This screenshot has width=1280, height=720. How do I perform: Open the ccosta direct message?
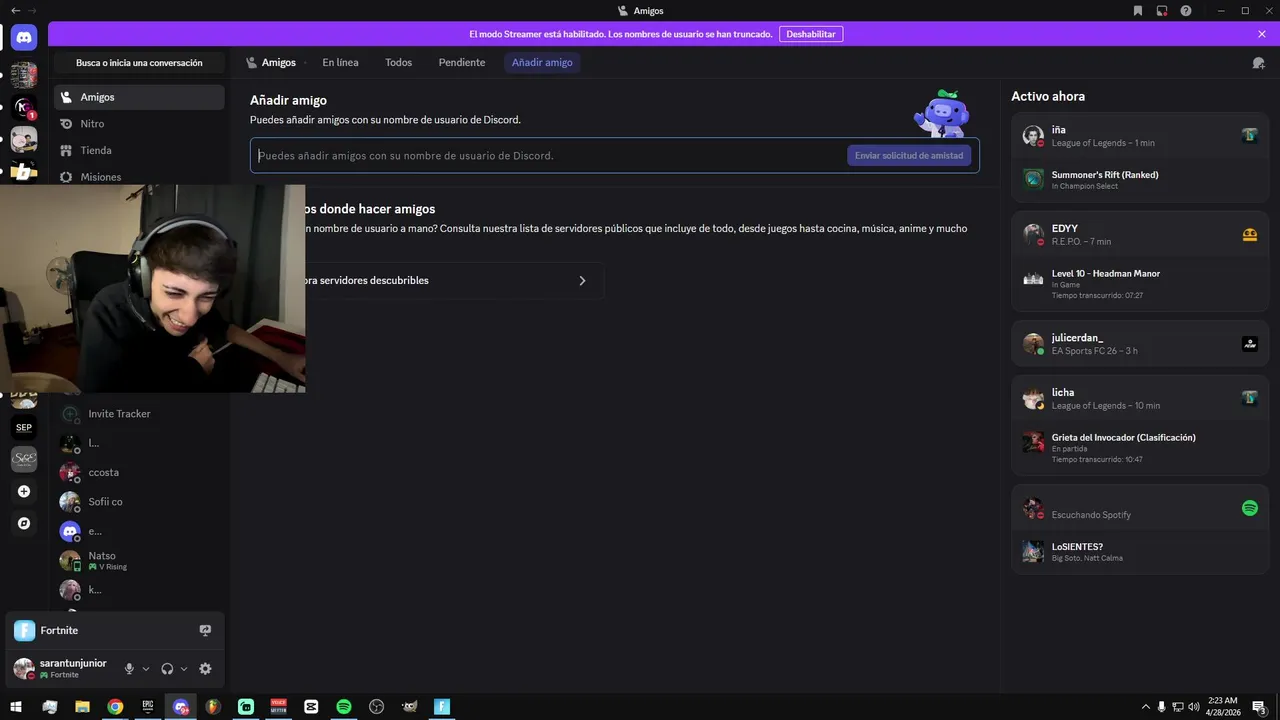tap(139, 472)
